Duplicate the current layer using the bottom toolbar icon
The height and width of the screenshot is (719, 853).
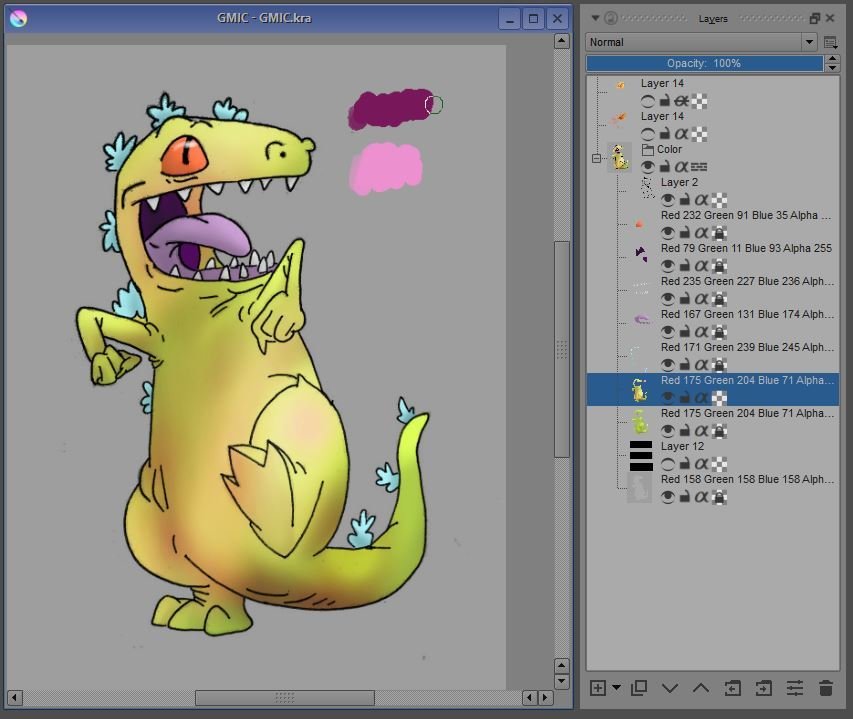click(x=639, y=688)
